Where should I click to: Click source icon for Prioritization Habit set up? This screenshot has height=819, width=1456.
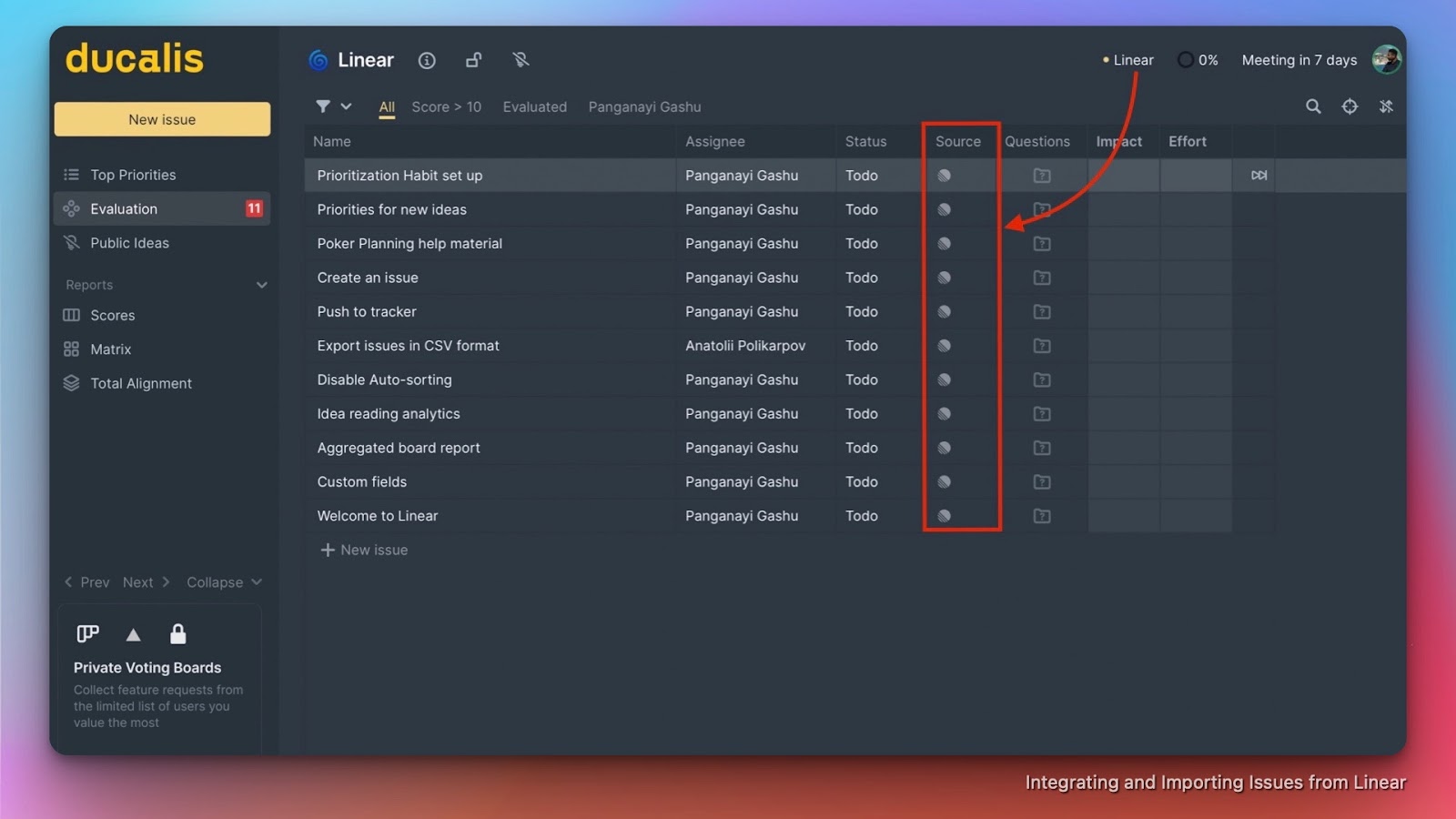click(945, 176)
